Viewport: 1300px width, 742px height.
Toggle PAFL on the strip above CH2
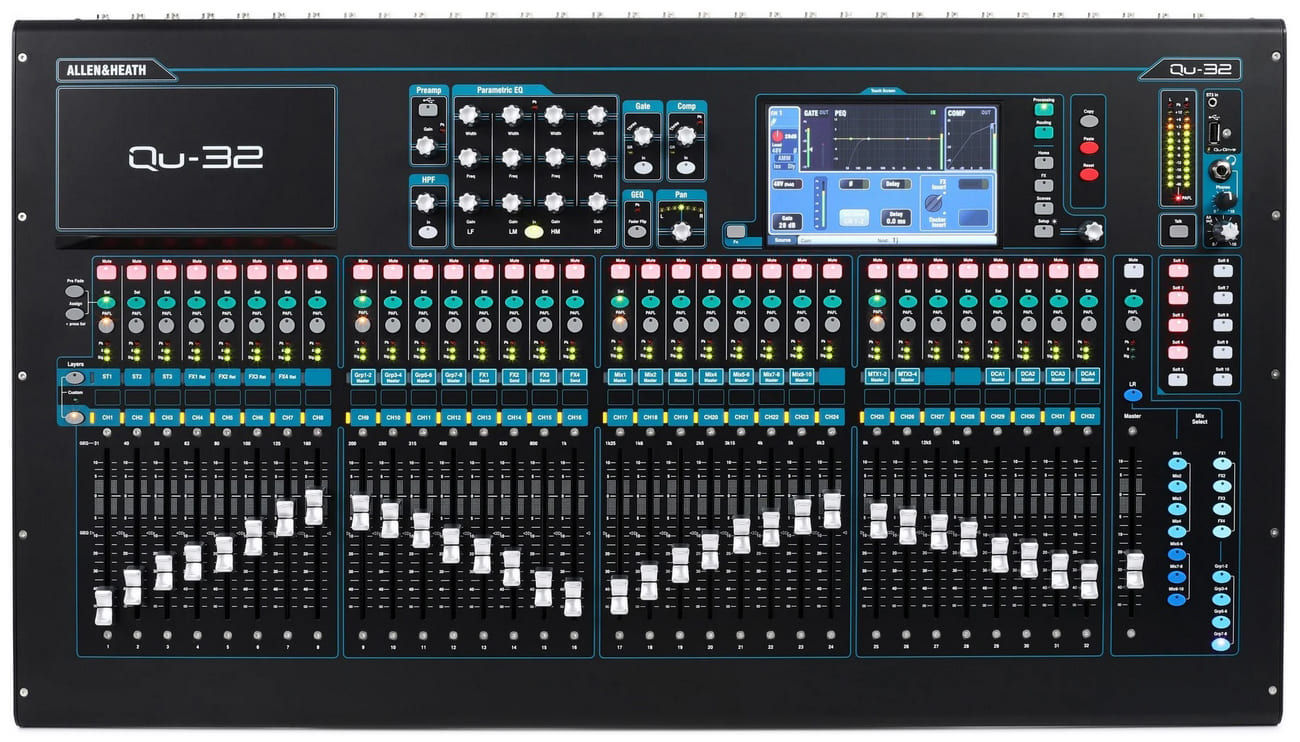point(136,325)
